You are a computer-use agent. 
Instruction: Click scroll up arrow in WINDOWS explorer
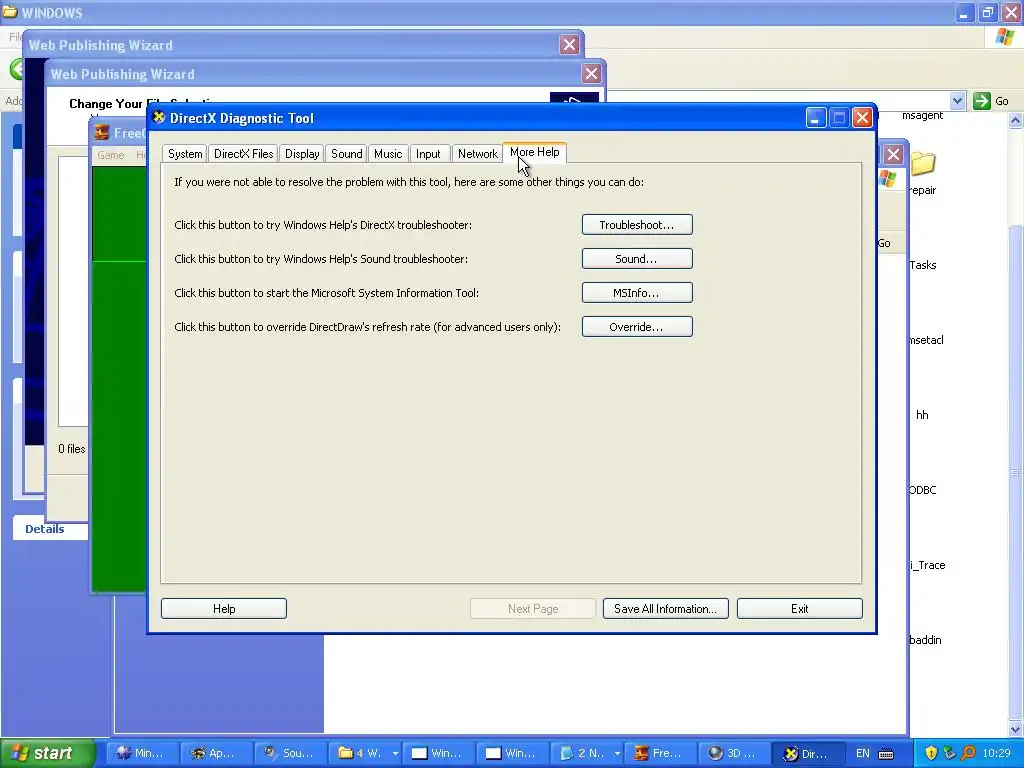tap(1016, 120)
